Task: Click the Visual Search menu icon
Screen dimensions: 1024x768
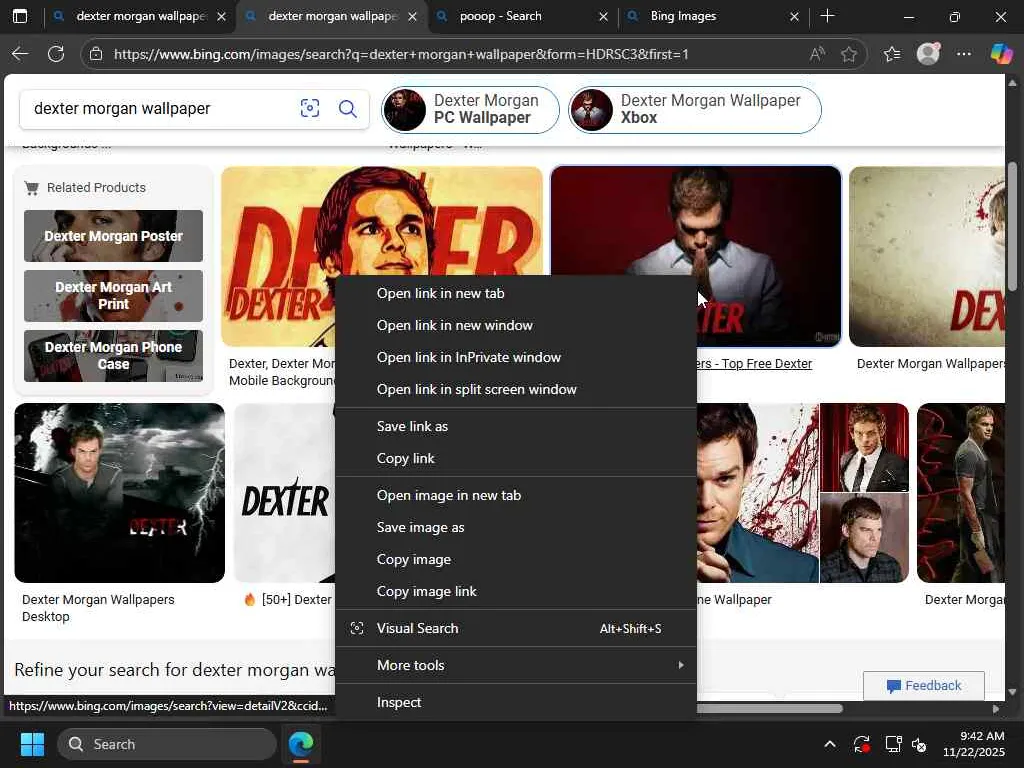Action: (357, 628)
